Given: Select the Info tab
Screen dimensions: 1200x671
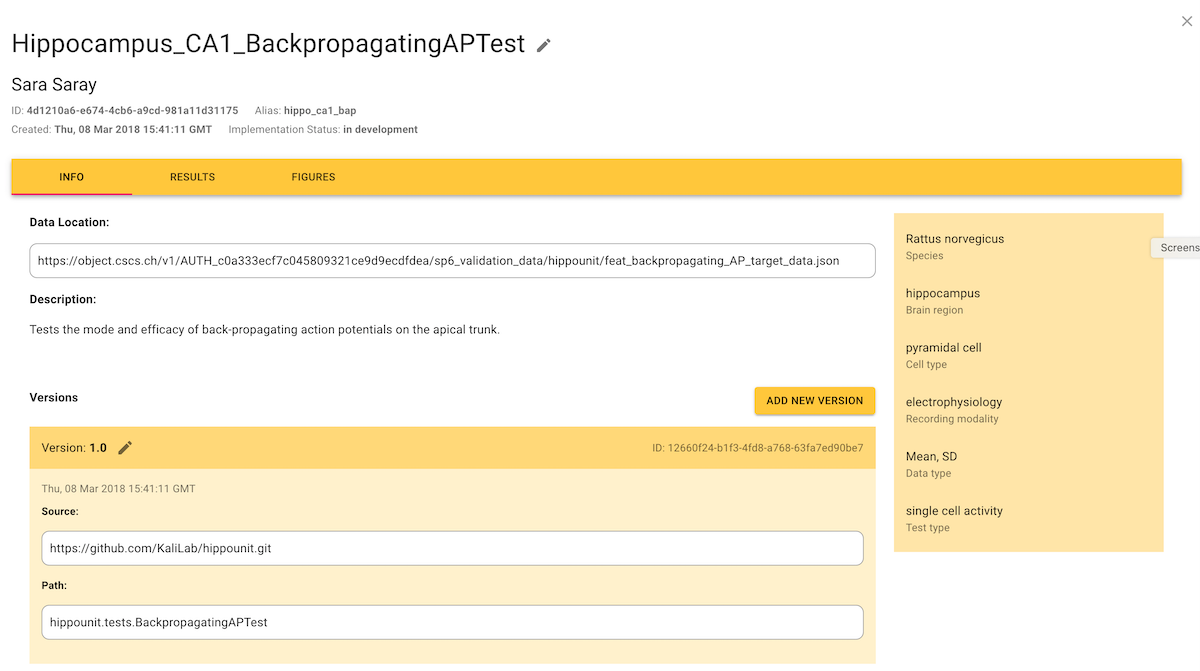Looking at the screenshot, I should (71, 177).
